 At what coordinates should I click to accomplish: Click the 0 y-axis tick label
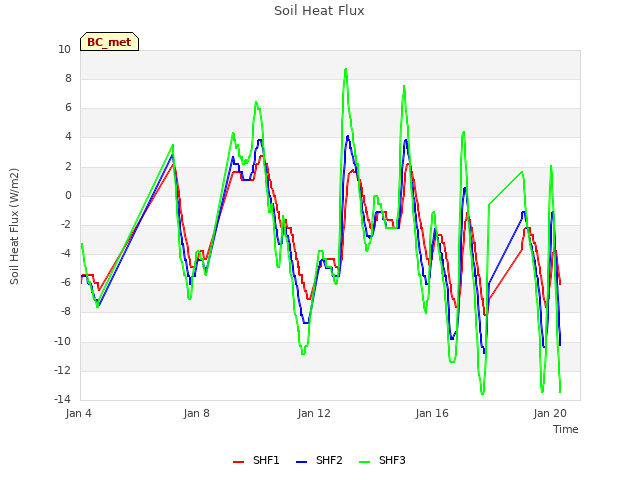tap(68, 196)
